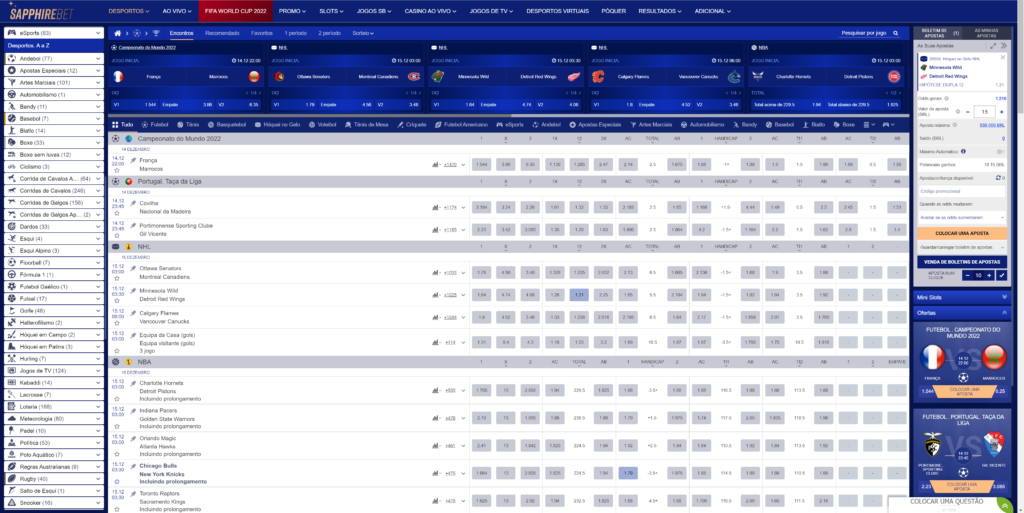Image resolution: width=1024 pixels, height=513 pixels.
Task: Click COLOCAR UMA APOSTA orange button
Action: point(962,233)
